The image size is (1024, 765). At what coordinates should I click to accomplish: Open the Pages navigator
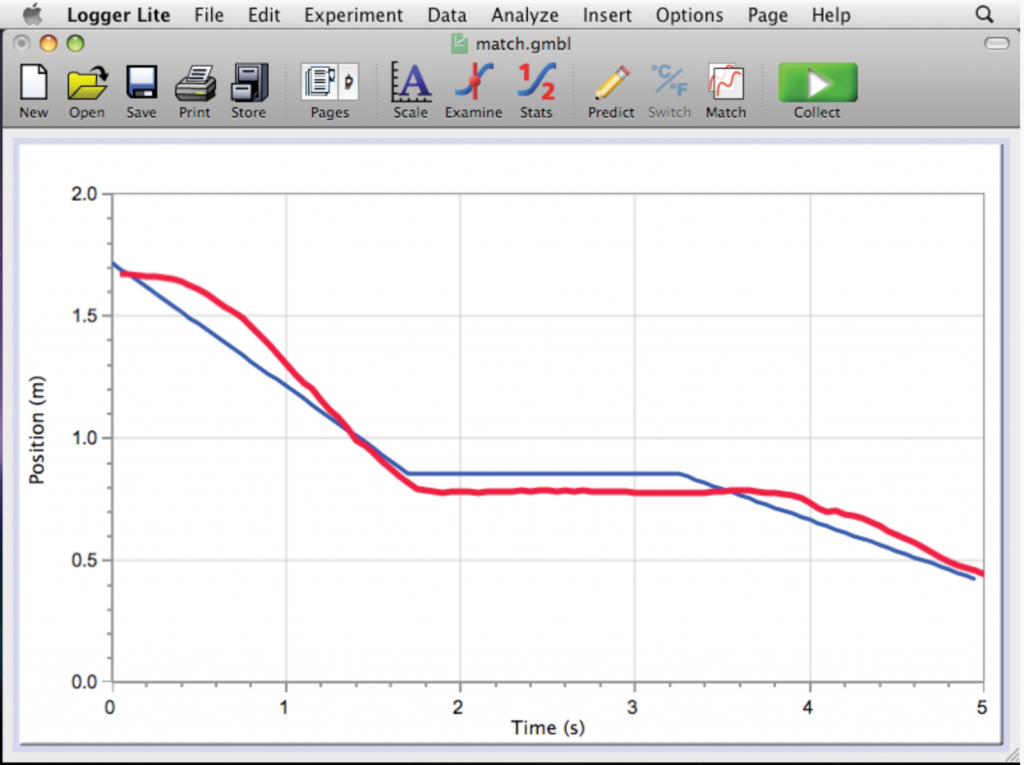tap(329, 90)
